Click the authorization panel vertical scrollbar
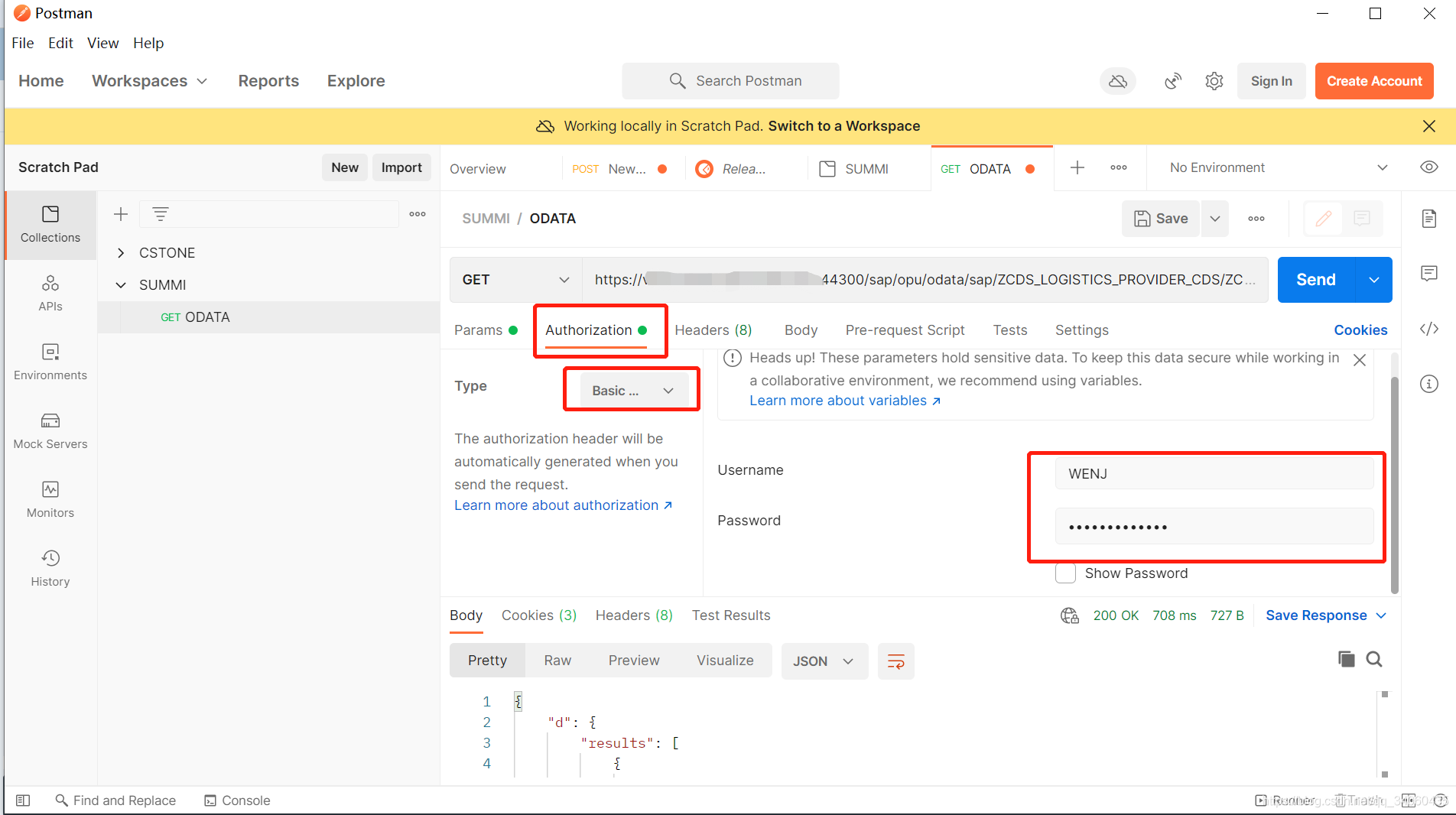This screenshot has height=815, width=1456. tap(1394, 485)
